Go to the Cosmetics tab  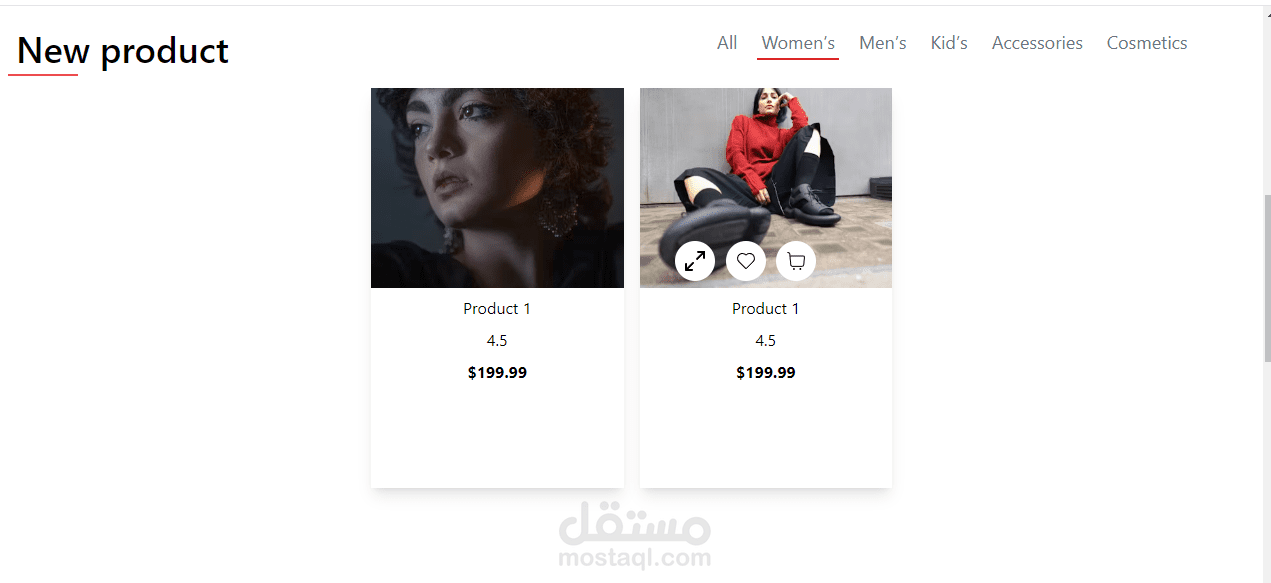(1147, 43)
